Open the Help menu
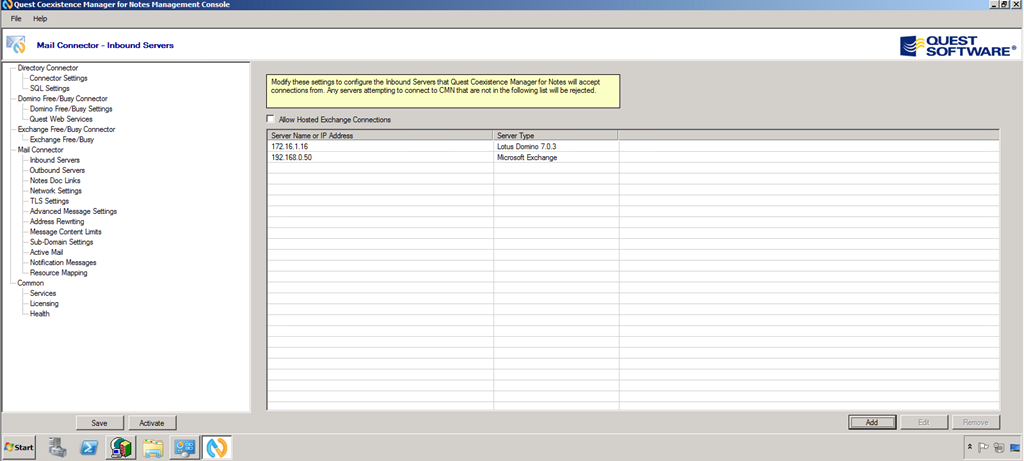This screenshot has width=1024, height=461. 40,19
